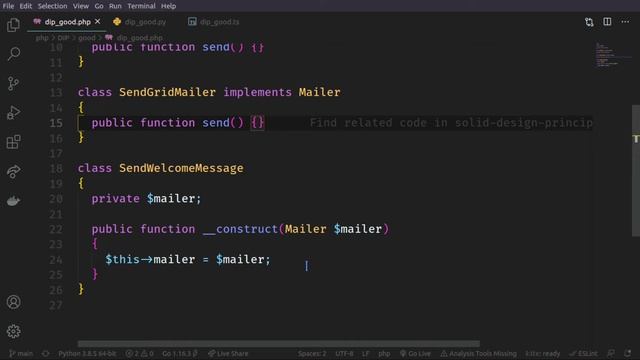Click the Split Editor Right icon
The image size is (640, 360).
coord(607,22)
